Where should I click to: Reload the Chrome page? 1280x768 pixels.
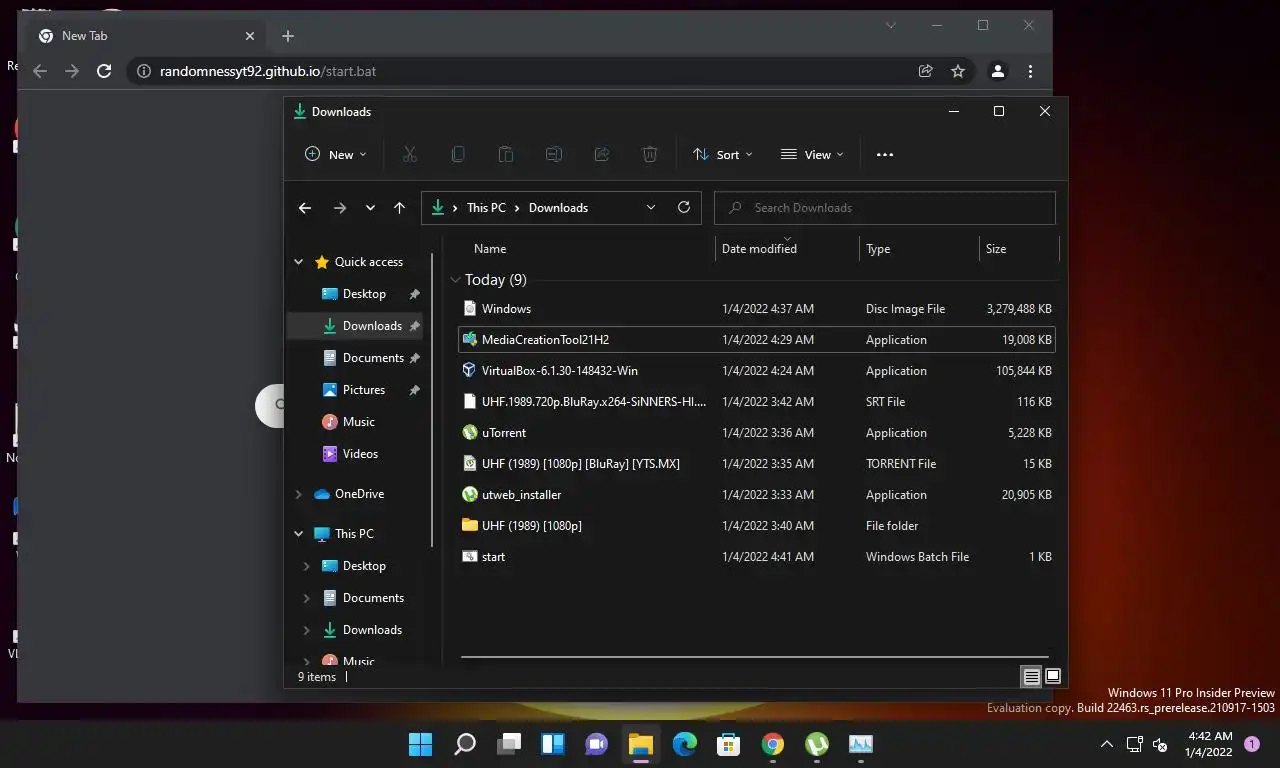(104, 71)
